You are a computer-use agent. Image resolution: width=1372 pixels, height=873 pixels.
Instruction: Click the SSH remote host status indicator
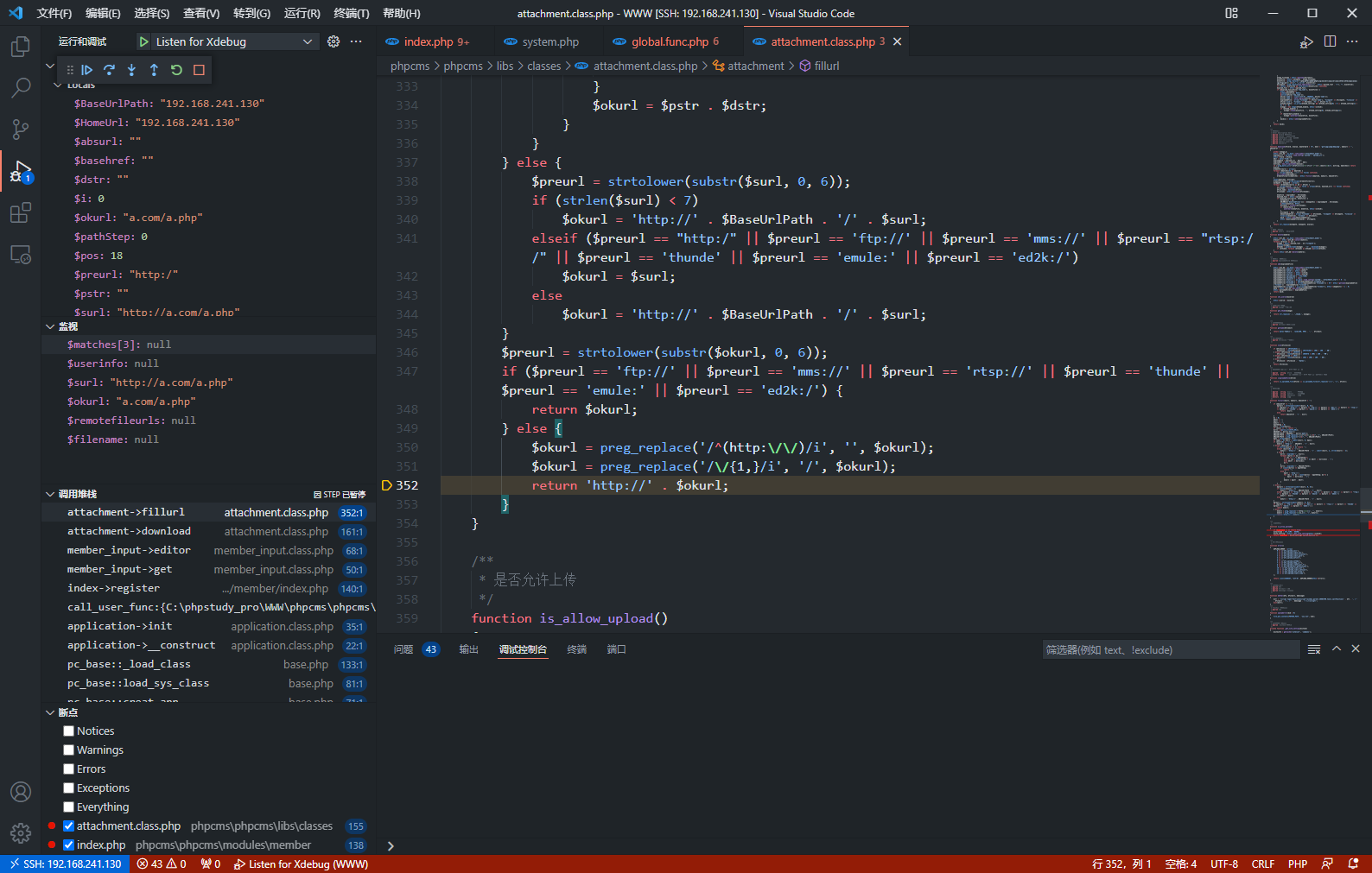(x=66, y=864)
